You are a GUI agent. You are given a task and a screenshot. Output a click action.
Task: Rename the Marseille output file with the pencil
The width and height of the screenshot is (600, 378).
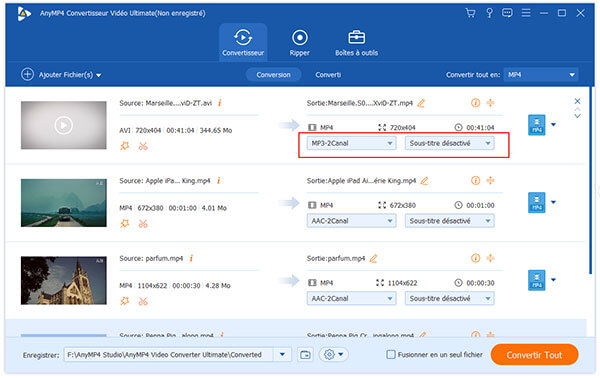click(421, 103)
